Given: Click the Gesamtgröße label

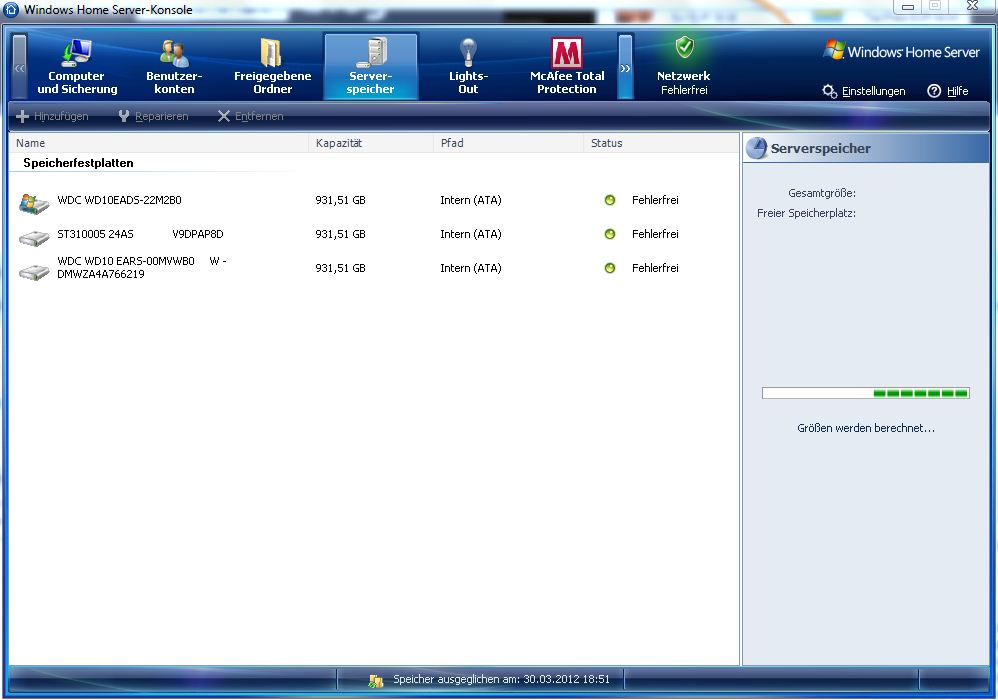Looking at the screenshot, I should point(822,193).
